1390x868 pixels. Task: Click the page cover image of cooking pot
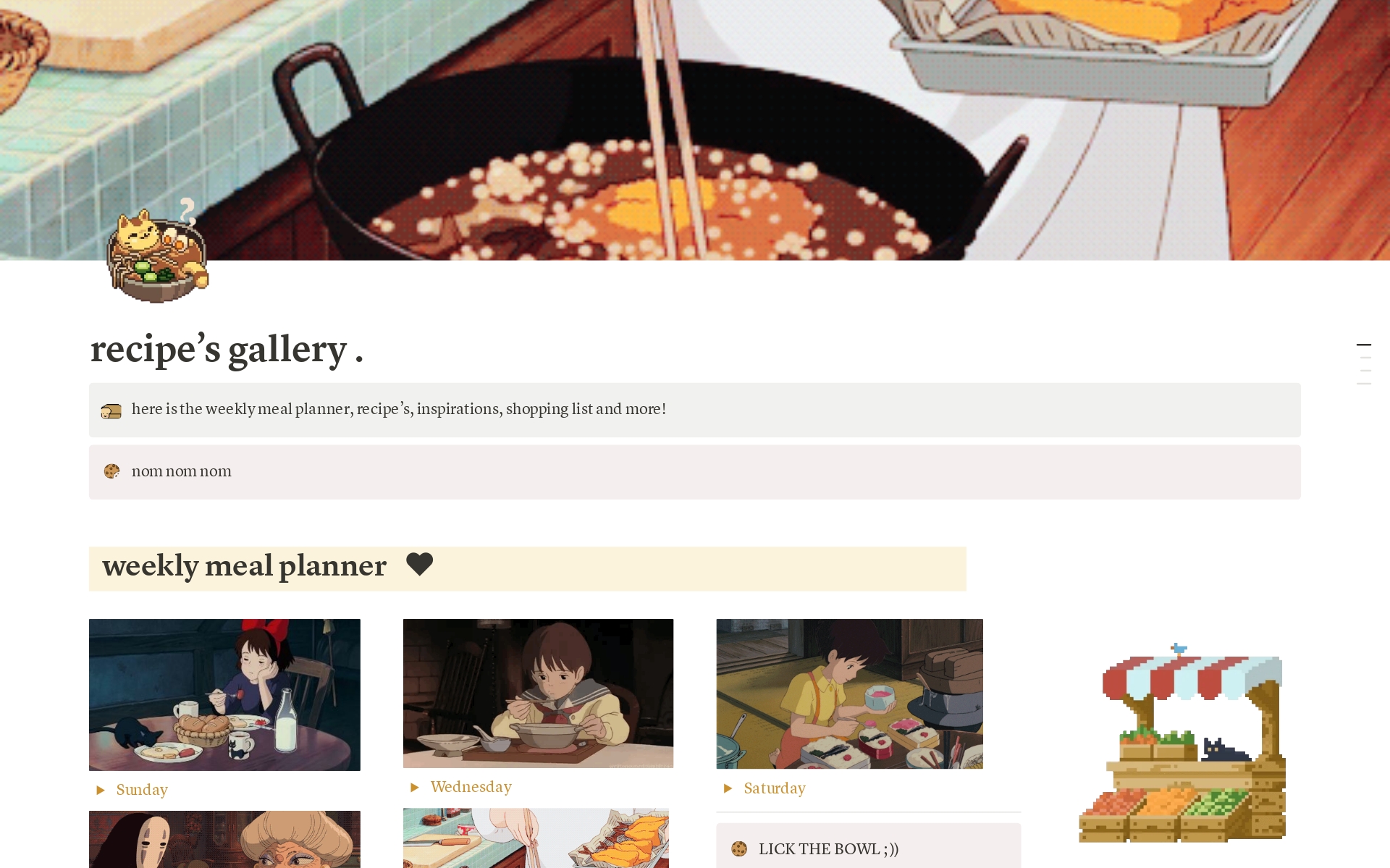(695, 130)
